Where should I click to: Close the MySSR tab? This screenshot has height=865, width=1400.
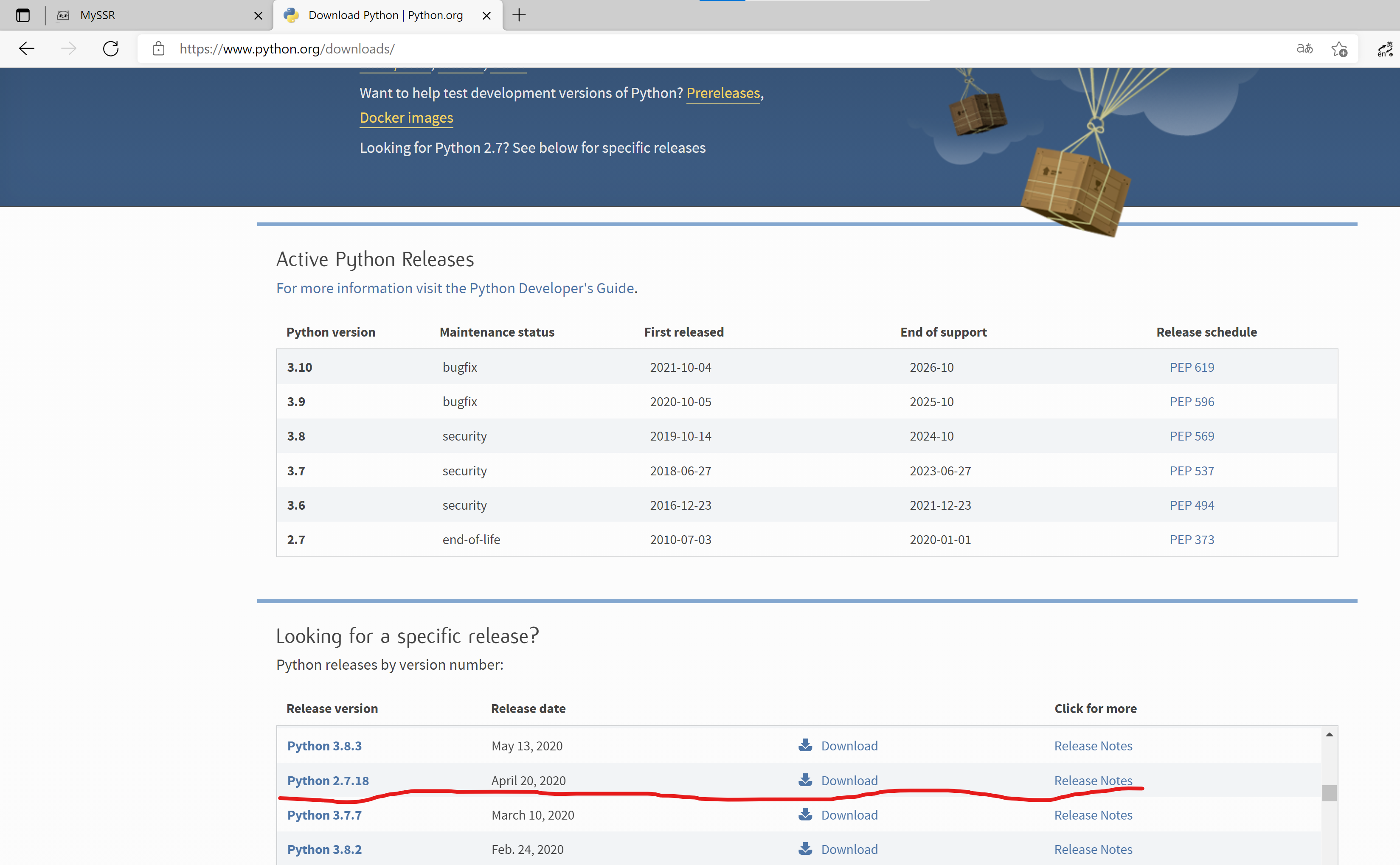click(258, 16)
